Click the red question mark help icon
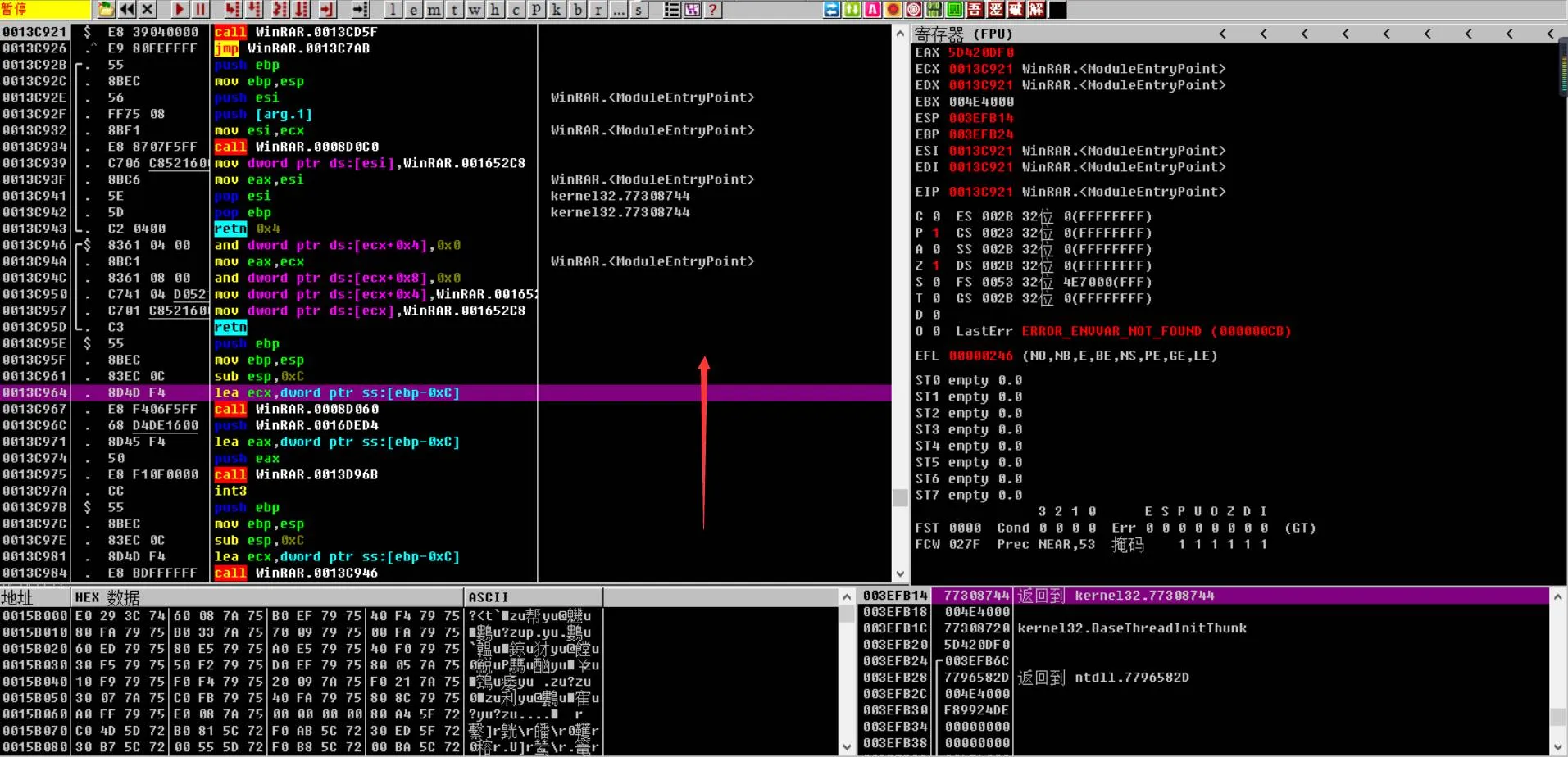This screenshot has width=1568, height=757. point(712,10)
